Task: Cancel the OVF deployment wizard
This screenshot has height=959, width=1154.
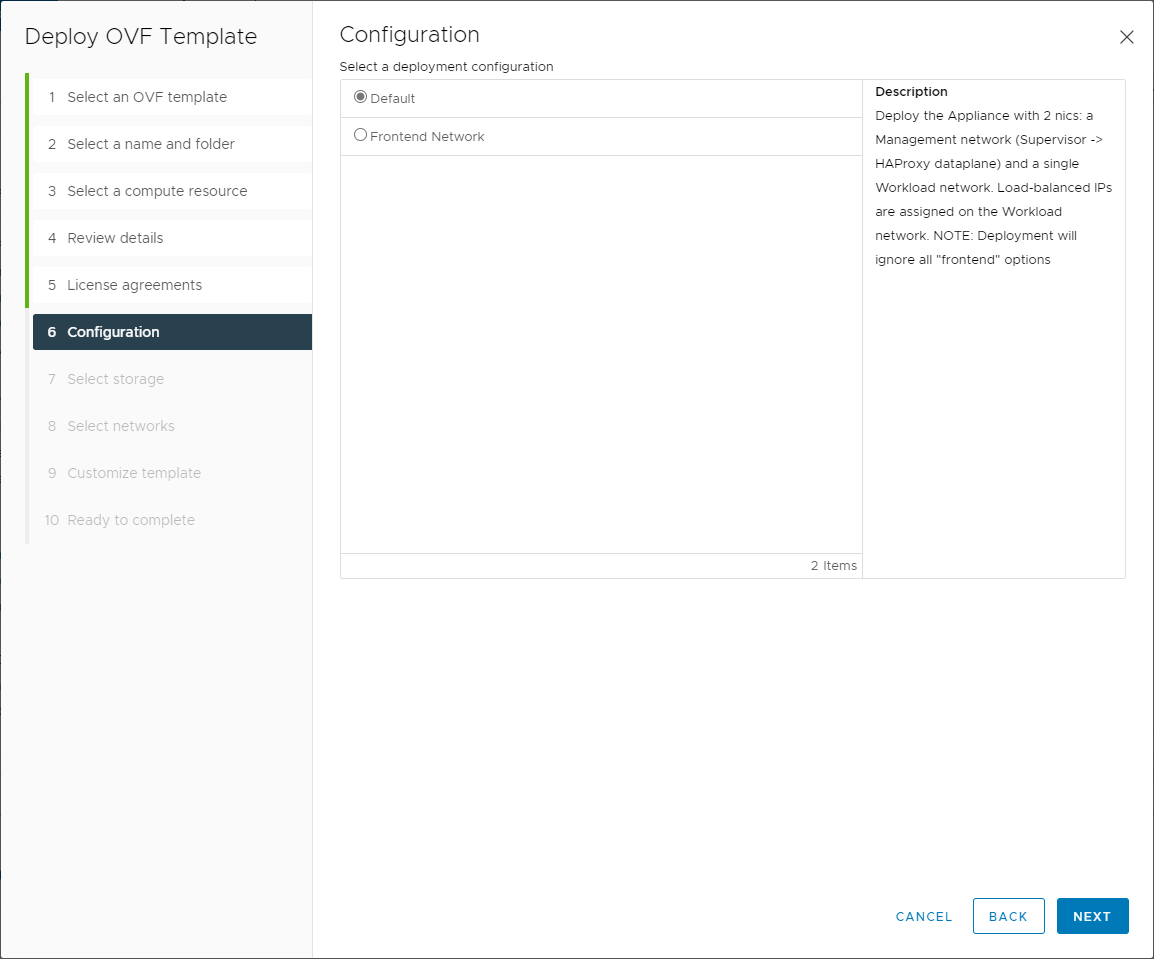Action: 924,916
